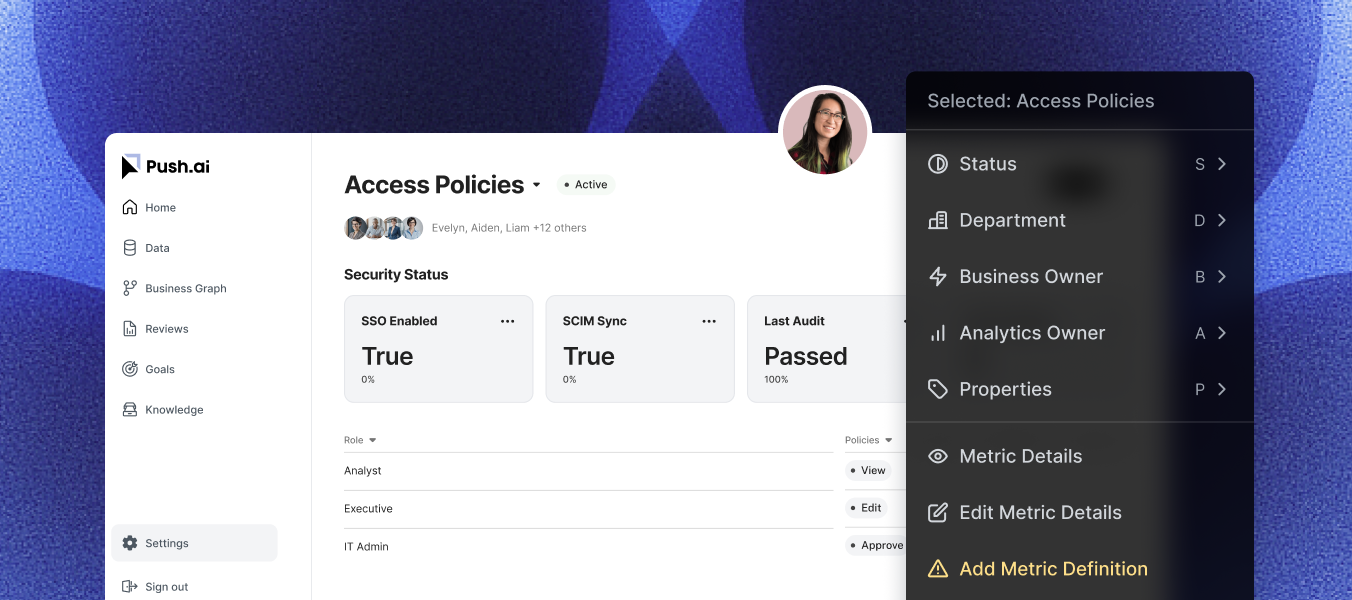Click the Knowledge icon in sidebar
The image size is (1352, 600).
[x=130, y=409]
